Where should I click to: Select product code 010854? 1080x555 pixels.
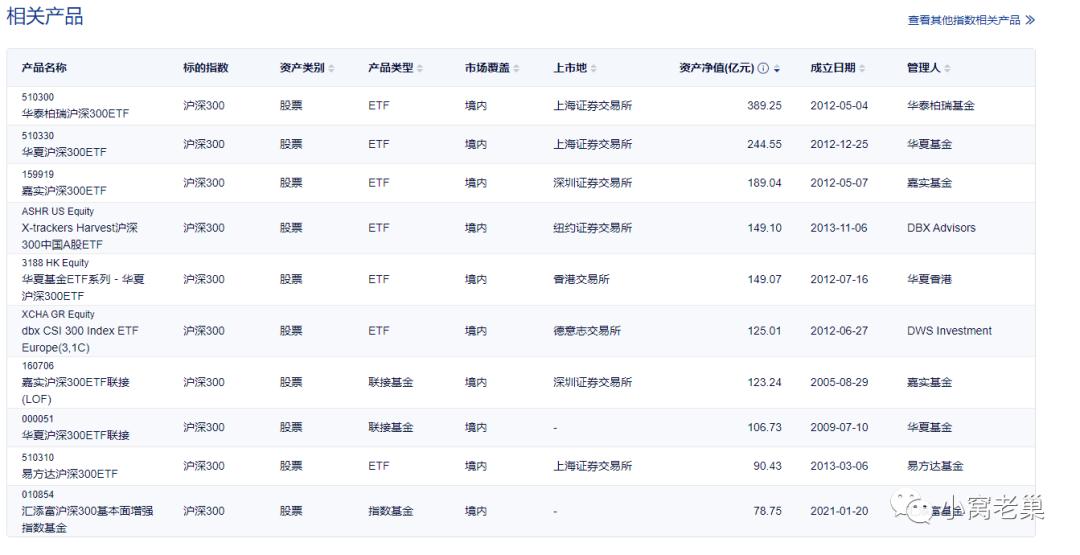point(37,494)
